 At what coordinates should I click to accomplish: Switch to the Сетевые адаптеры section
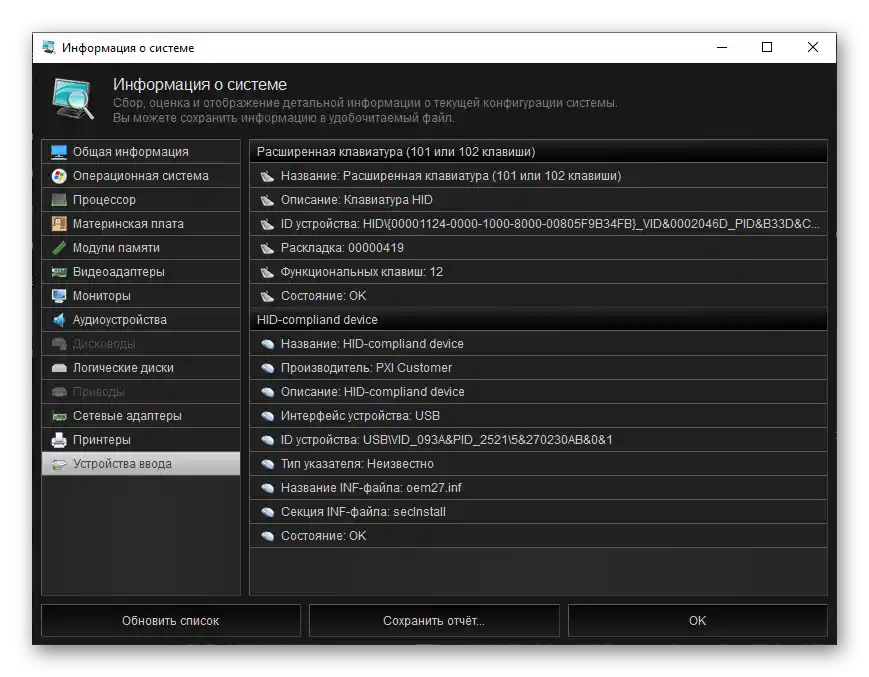(141, 416)
